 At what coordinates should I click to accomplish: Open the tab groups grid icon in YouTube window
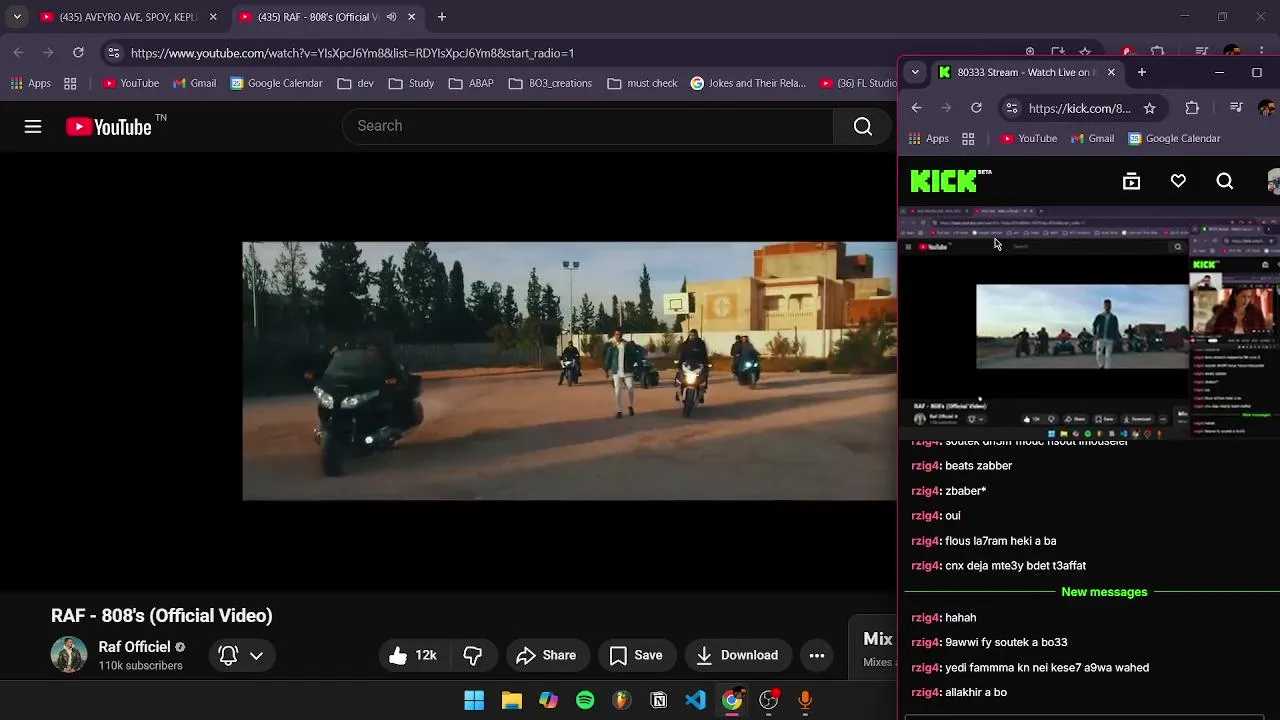(70, 83)
